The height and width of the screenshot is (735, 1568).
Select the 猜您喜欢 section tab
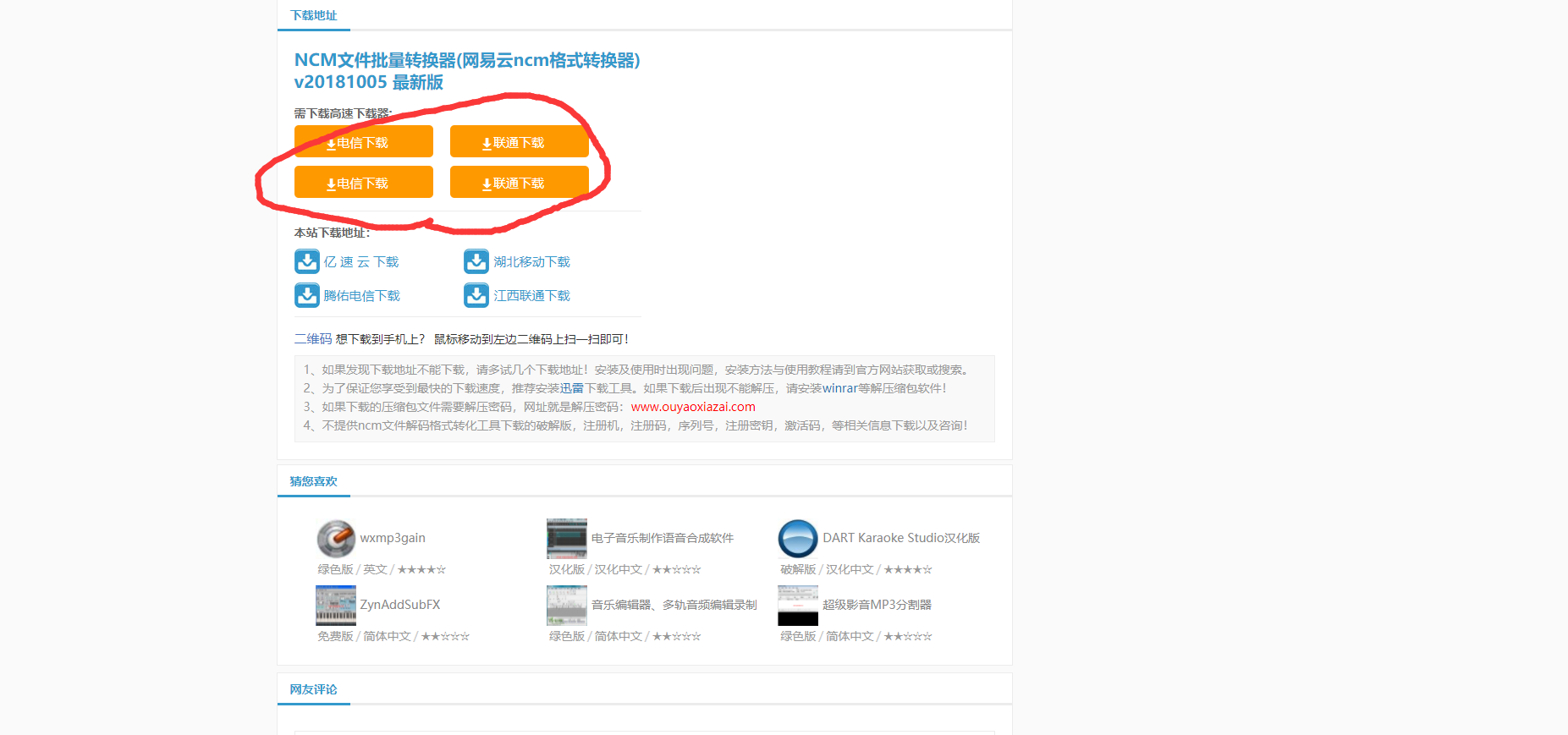(314, 481)
